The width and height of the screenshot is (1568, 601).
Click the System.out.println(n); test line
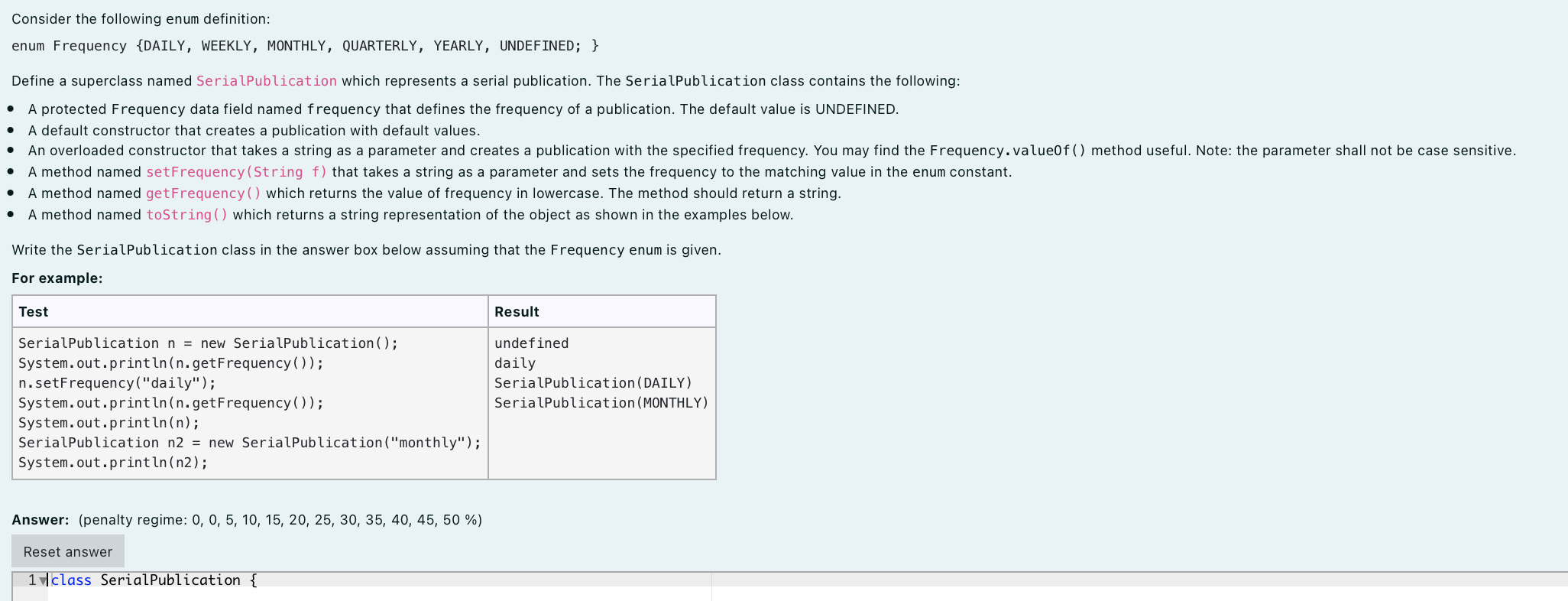click(109, 423)
